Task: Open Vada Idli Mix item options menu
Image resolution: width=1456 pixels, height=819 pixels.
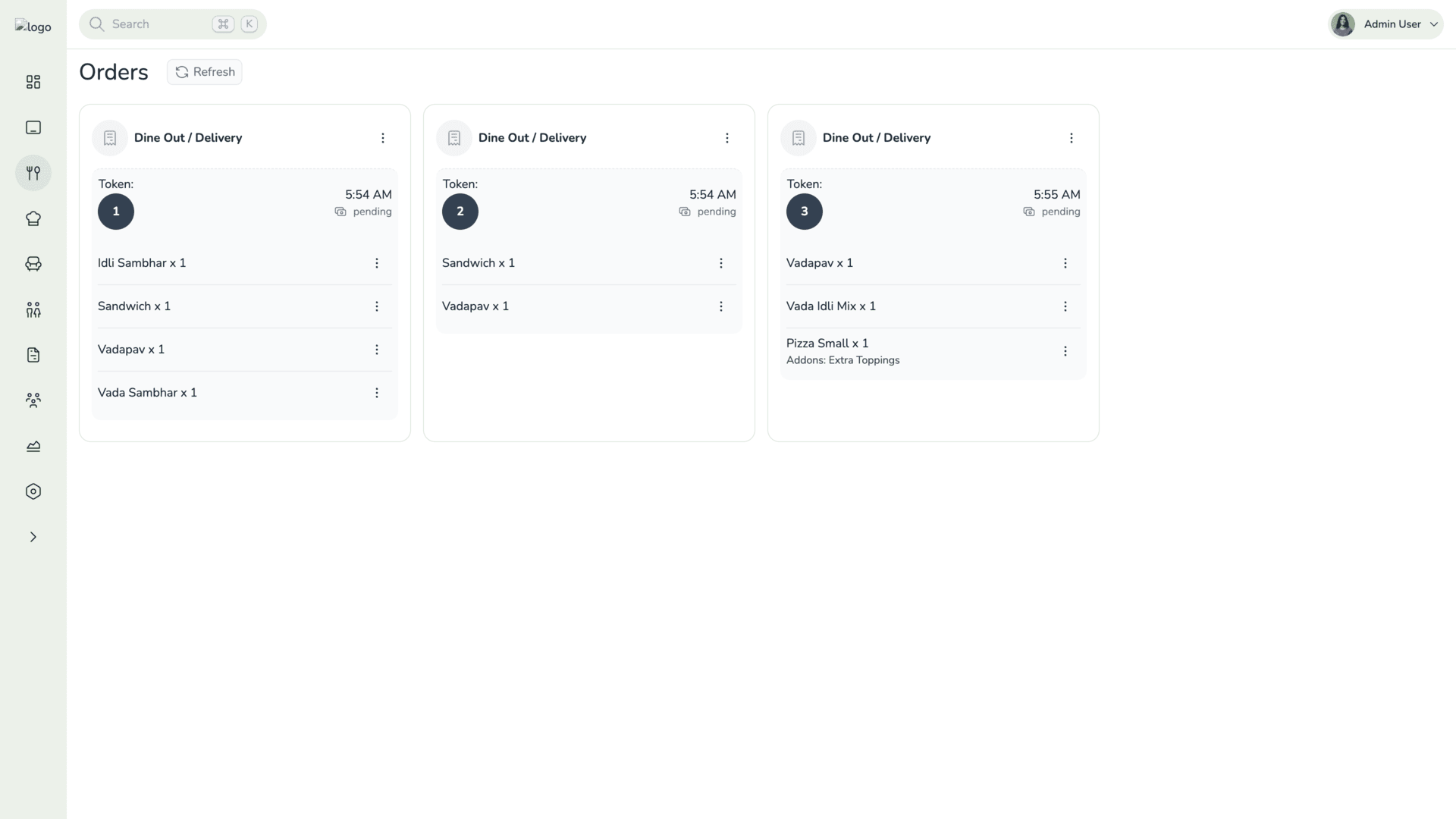Action: pyautogui.click(x=1065, y=306)
